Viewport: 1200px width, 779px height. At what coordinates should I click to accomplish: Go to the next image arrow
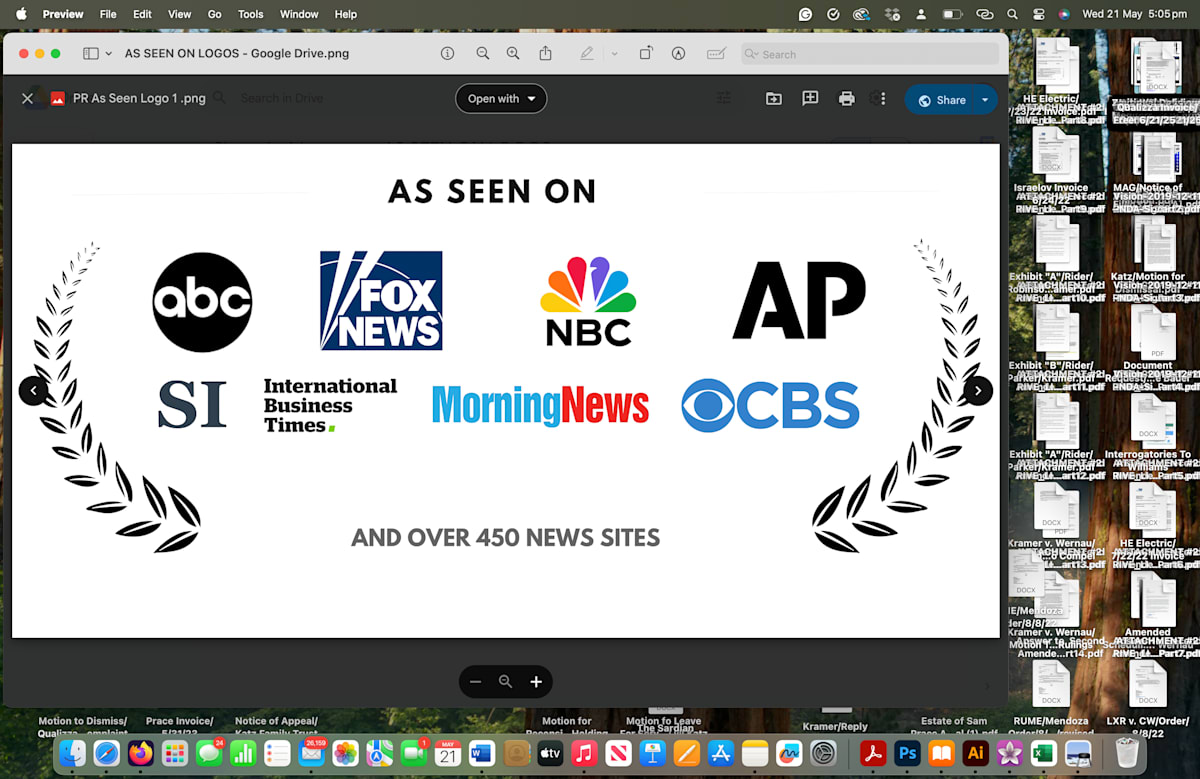[x=978, y=390]
